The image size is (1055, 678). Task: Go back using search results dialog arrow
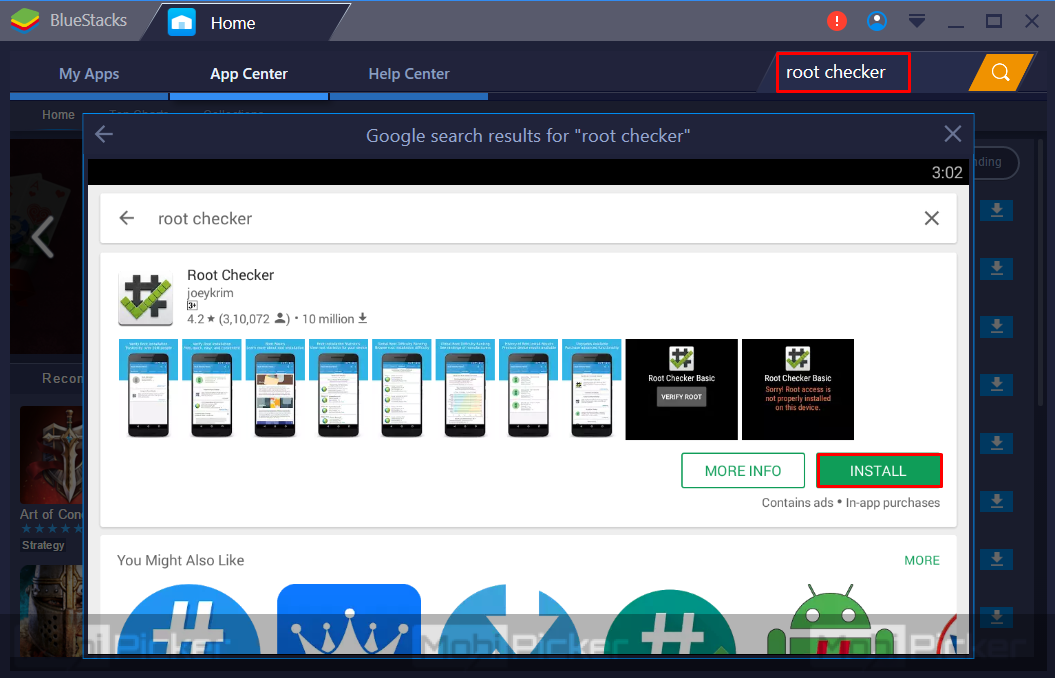[104, 135]
